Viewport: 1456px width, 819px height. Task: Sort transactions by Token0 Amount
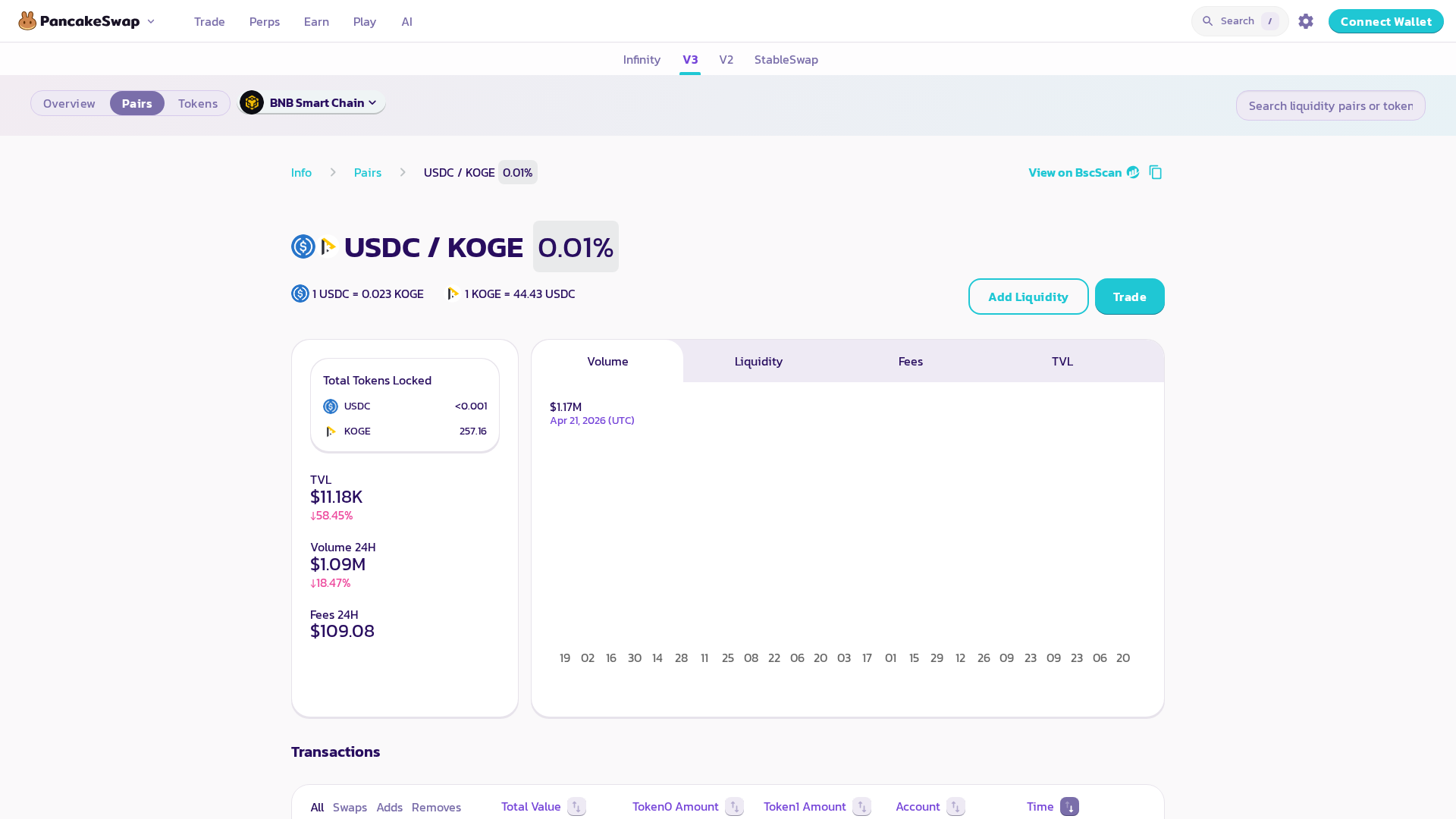point(734,807)
